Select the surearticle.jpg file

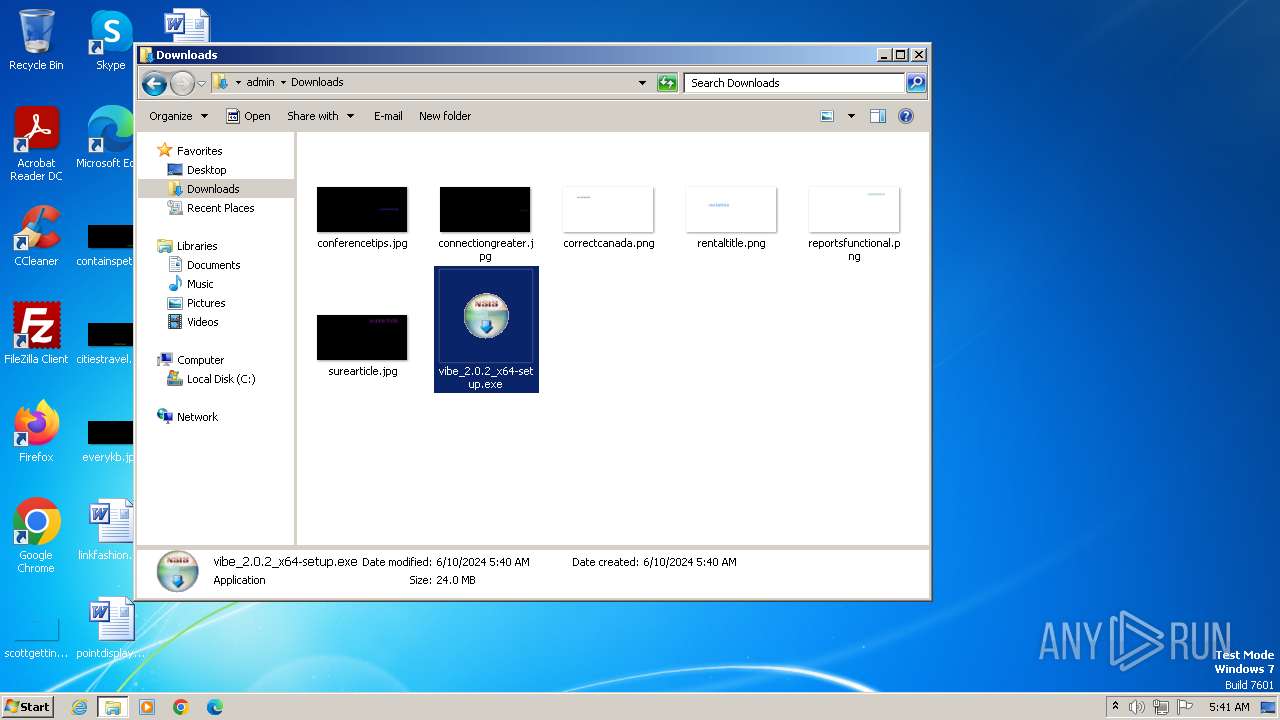pos(362,345)
